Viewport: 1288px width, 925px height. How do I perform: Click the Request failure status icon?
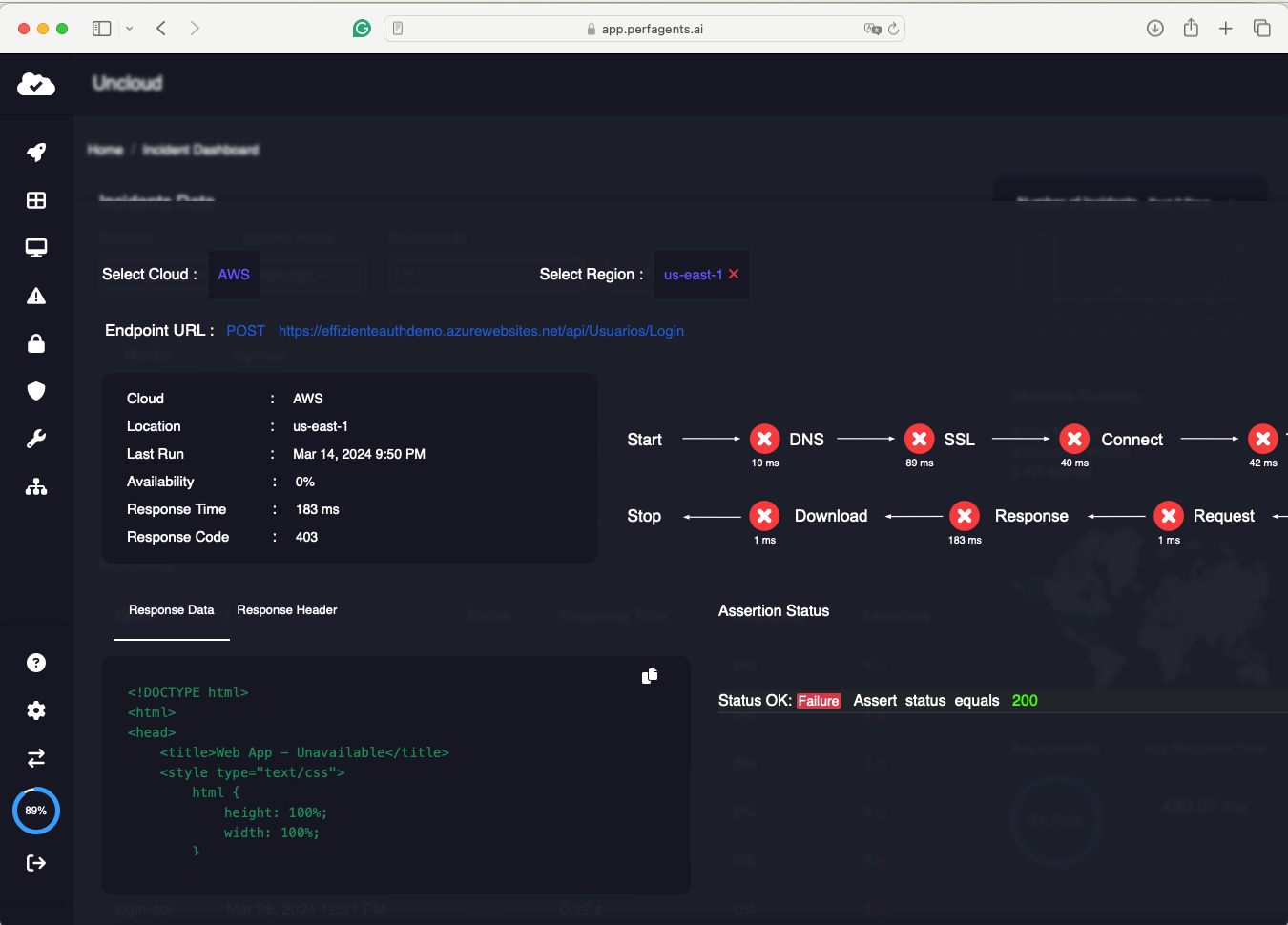[1169, 516]
